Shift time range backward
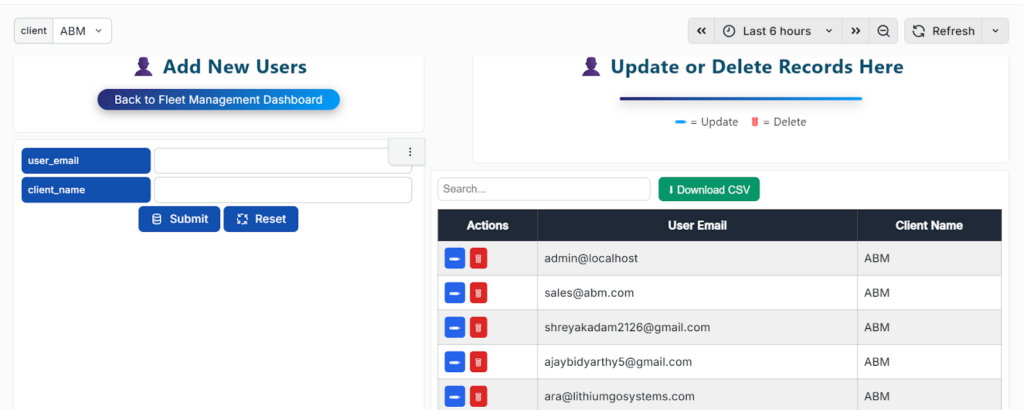The width and height of the screenshot is (1024, 410). pyautogui.click(x=702, y=31)
